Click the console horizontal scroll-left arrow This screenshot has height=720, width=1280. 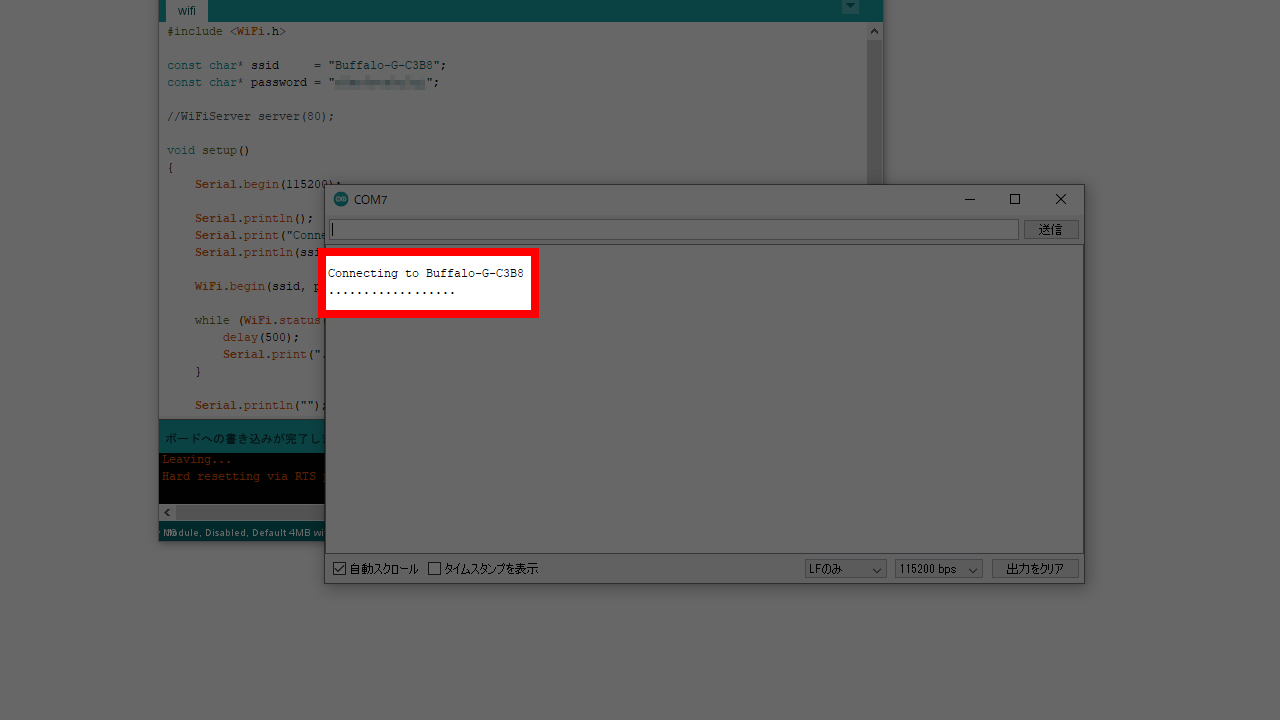point(167,512)
